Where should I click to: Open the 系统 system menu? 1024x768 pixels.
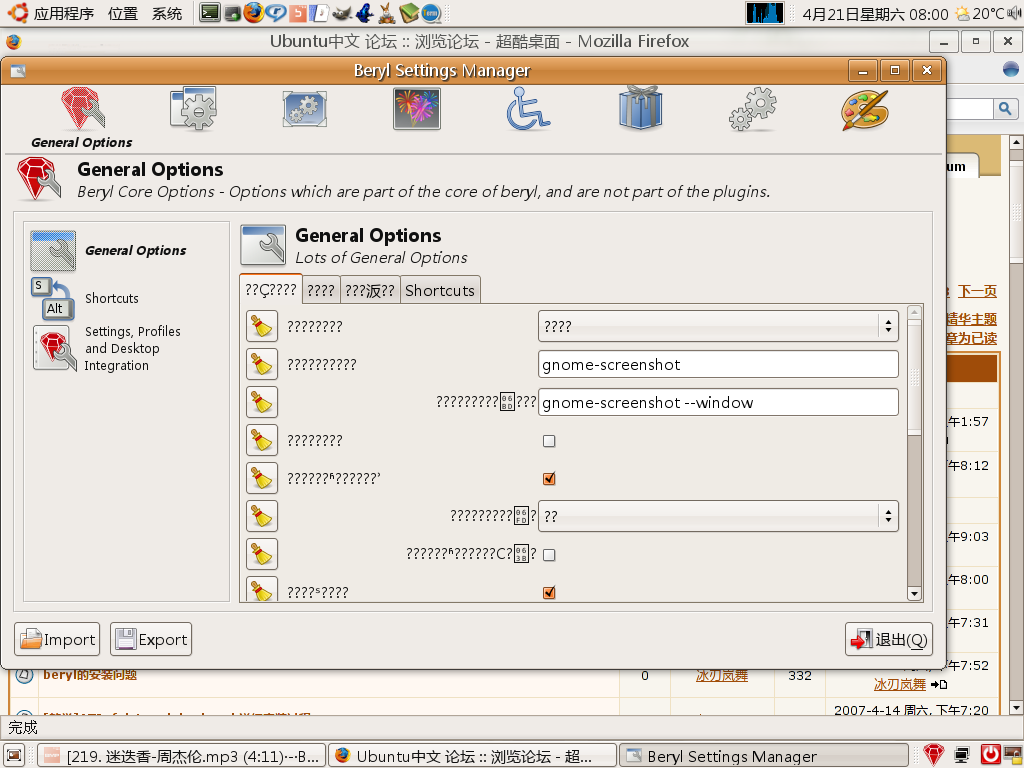coord(167,13)
